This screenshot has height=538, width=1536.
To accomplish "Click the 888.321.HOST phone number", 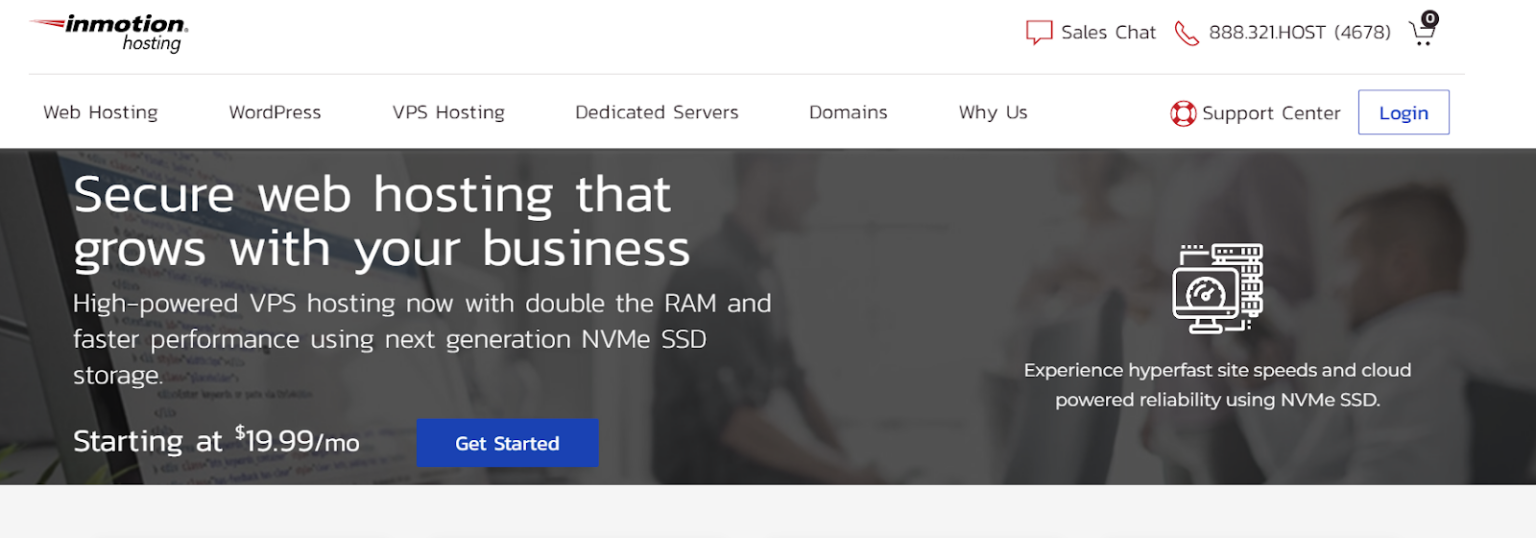I will click(x=1299, y=32).
